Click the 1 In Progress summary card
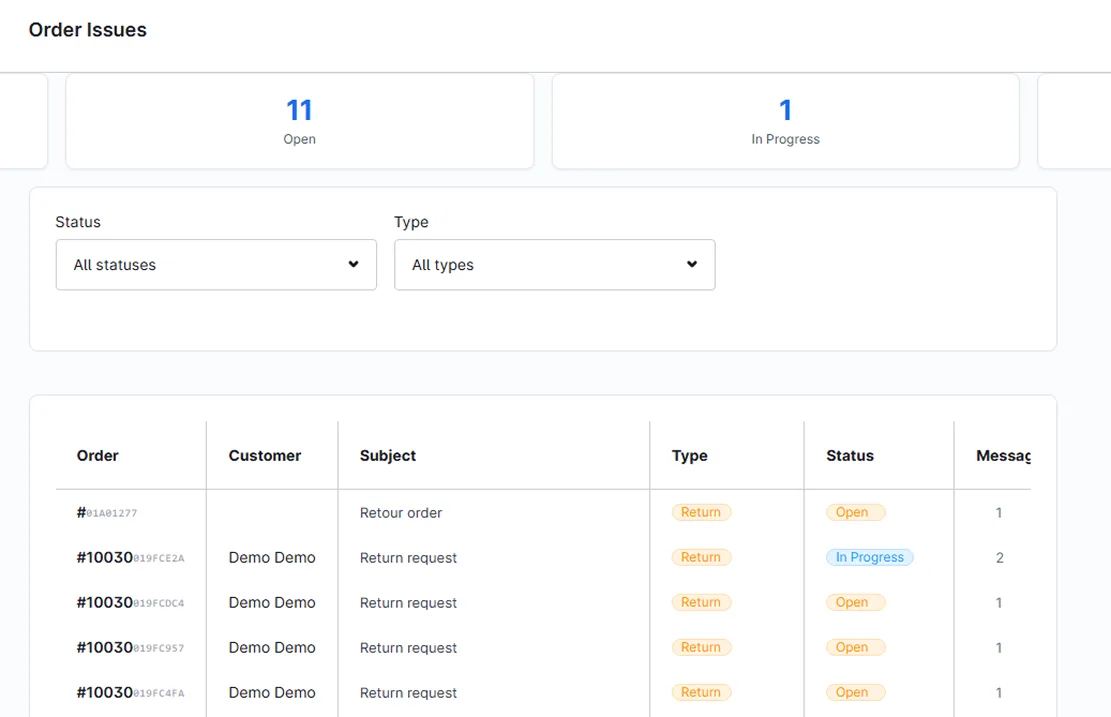This screenshot has width=1111, height=717. coord(785,121)
